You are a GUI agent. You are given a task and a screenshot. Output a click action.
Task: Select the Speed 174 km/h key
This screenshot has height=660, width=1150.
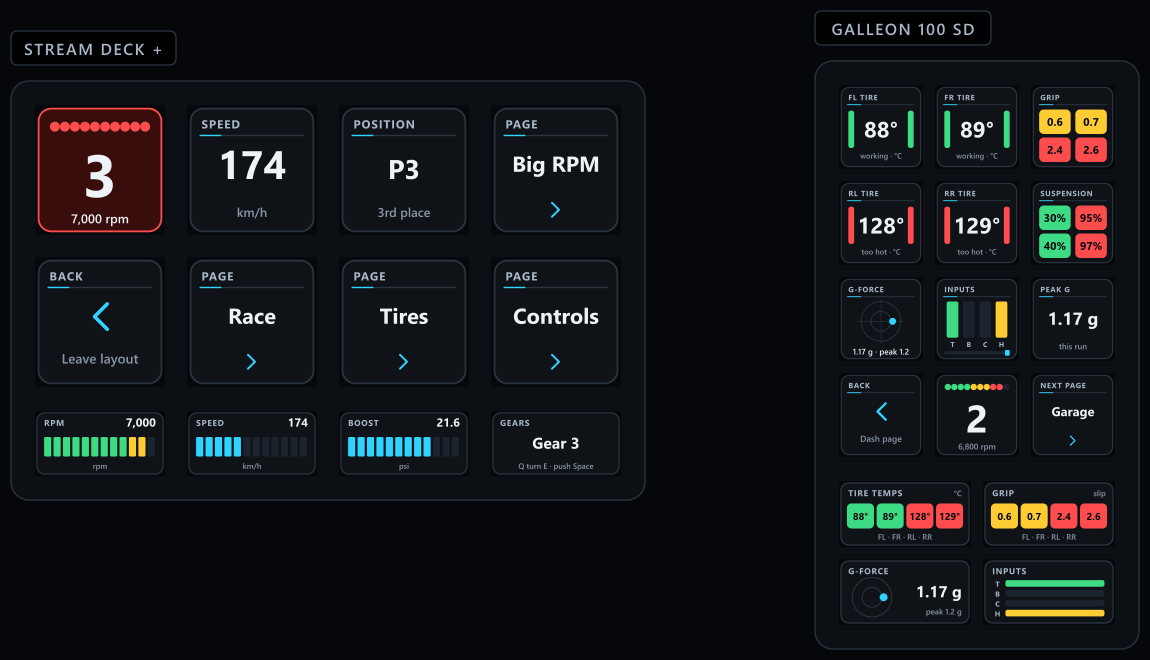tap(252, 170)
